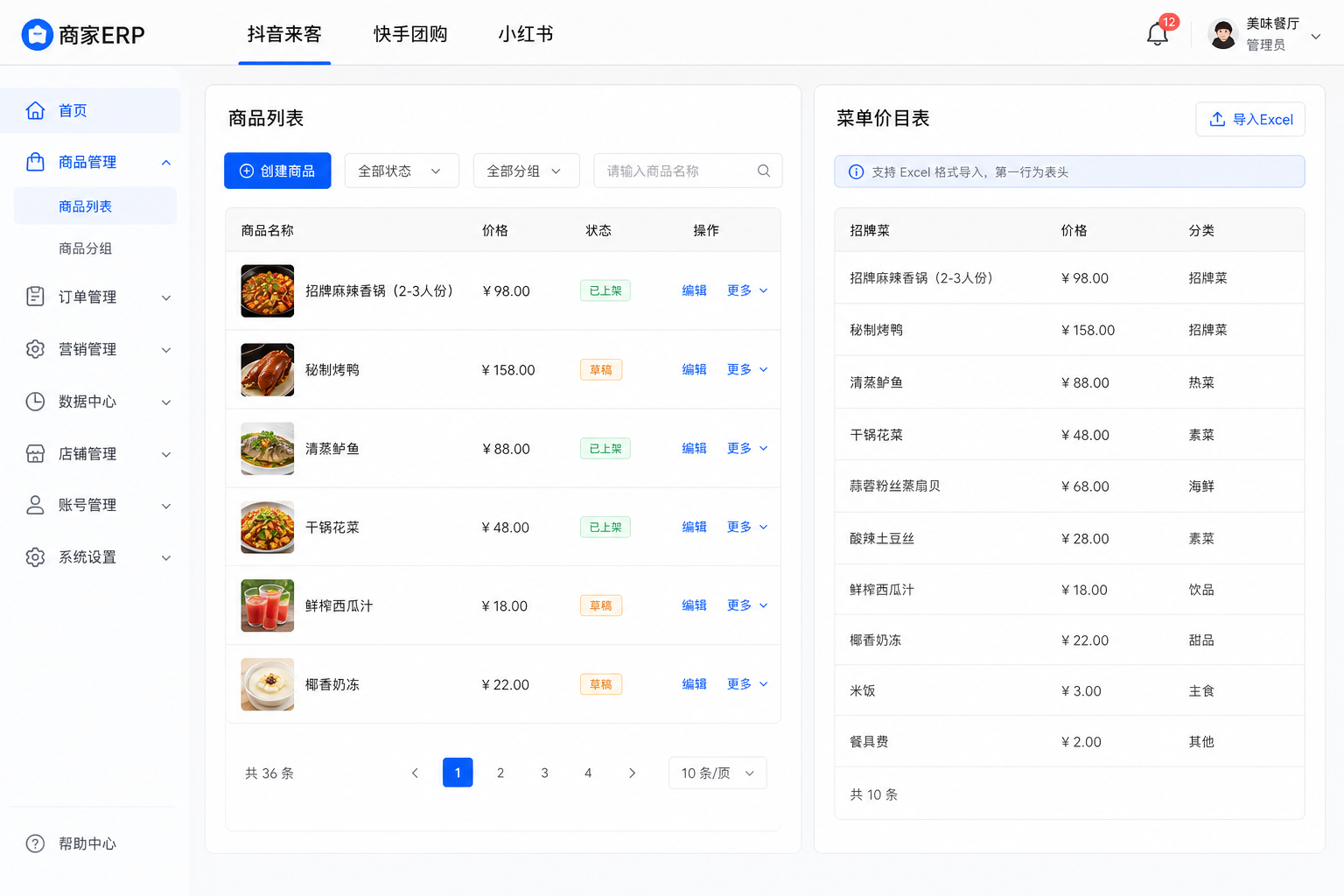
Task: Expand 订单管理 menu chevron
Action: (x=166, y=297)
